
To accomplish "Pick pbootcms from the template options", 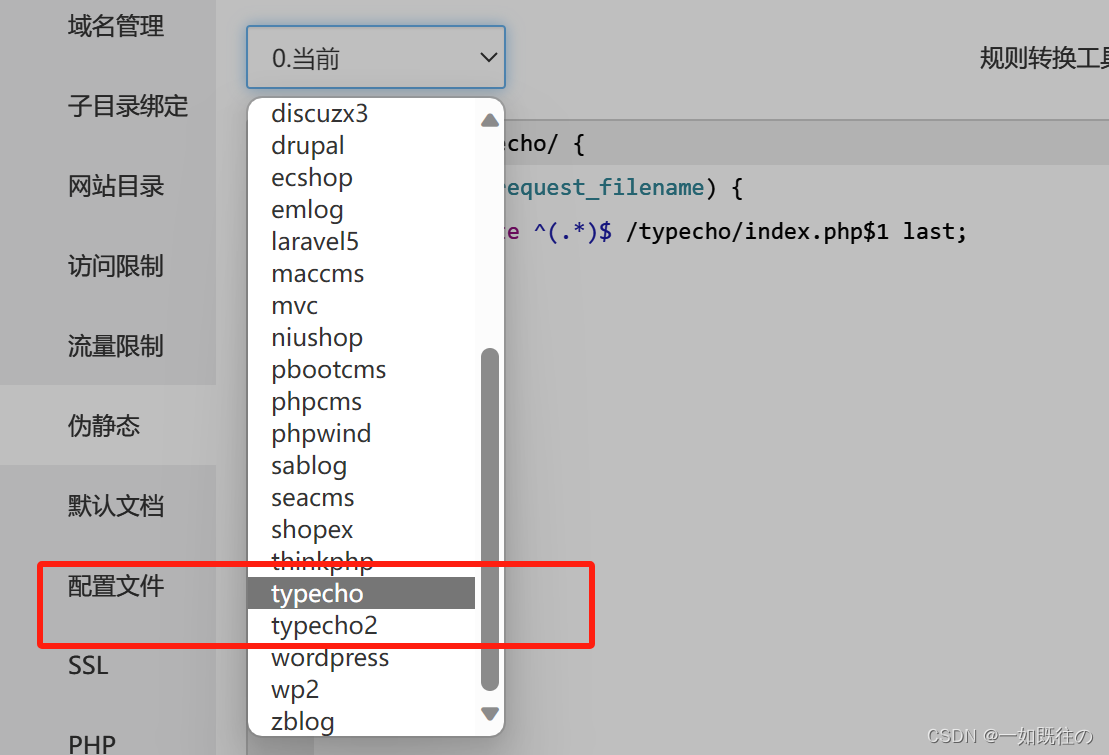I will click(328, 369).
